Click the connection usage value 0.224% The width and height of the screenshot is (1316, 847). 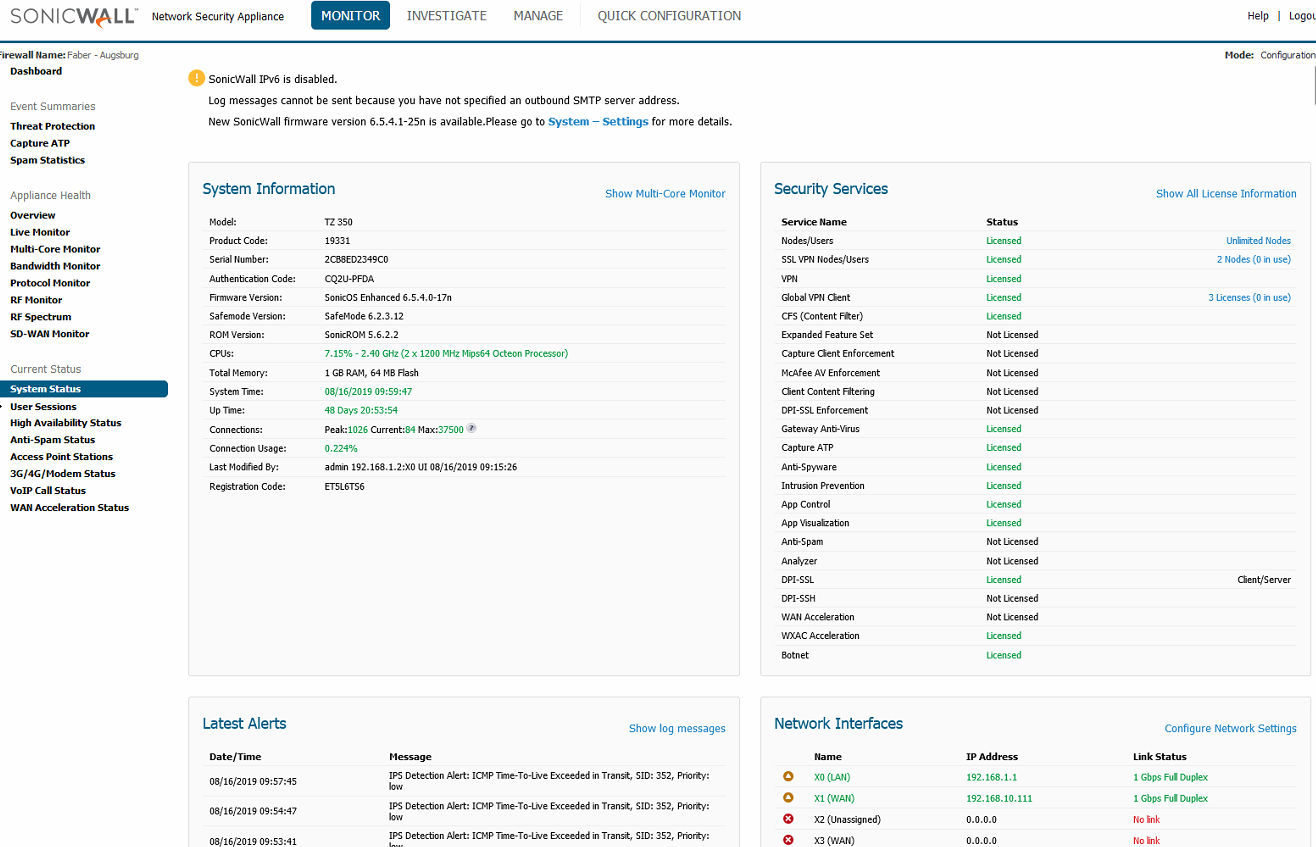tap(341, 449)
